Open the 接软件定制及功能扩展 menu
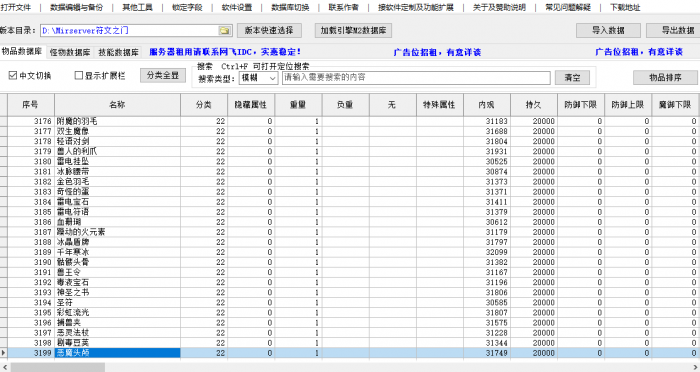Screen dimensions: 700x372 pos(416,7)
